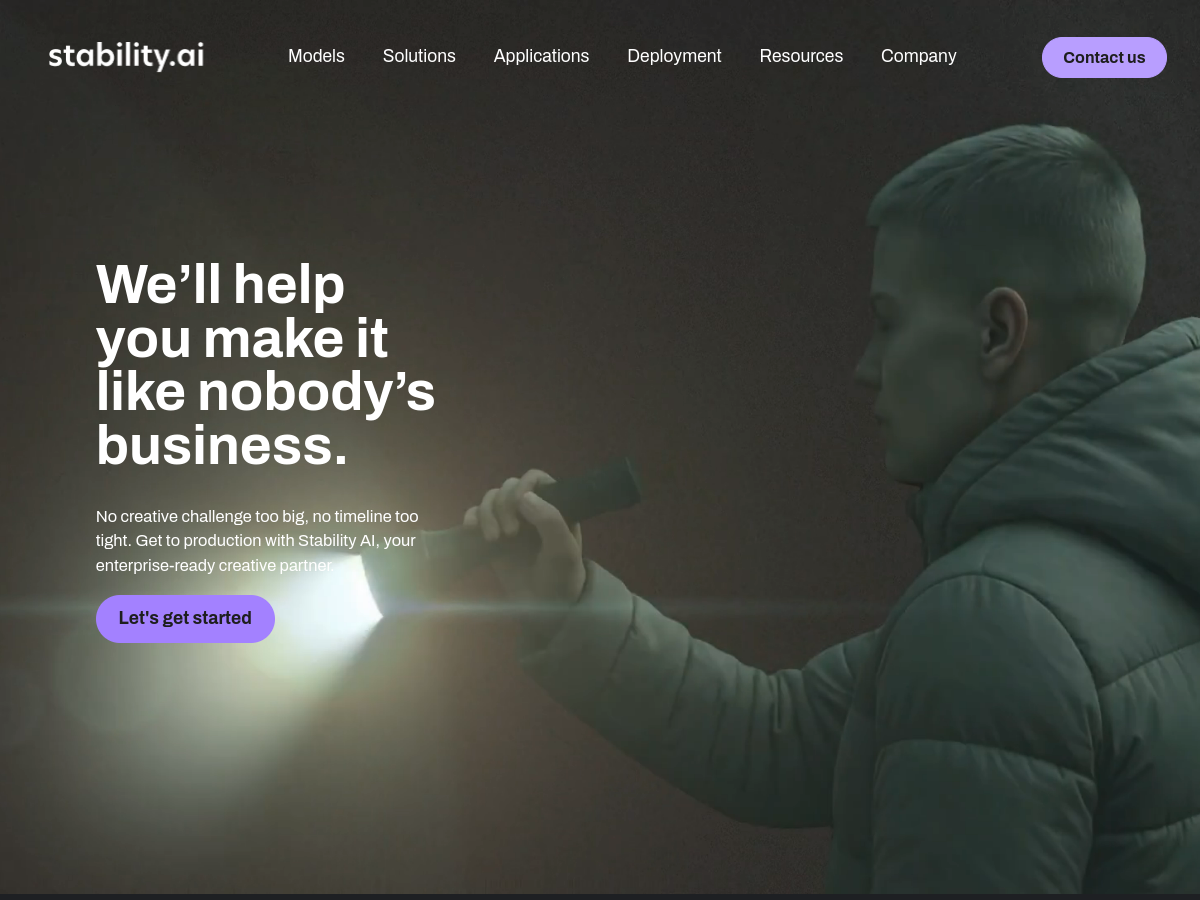Image resolution: width=1200 pixels, height=900 pixels.
Task: Expand the Solutions navigation menu
Action: 419,56
